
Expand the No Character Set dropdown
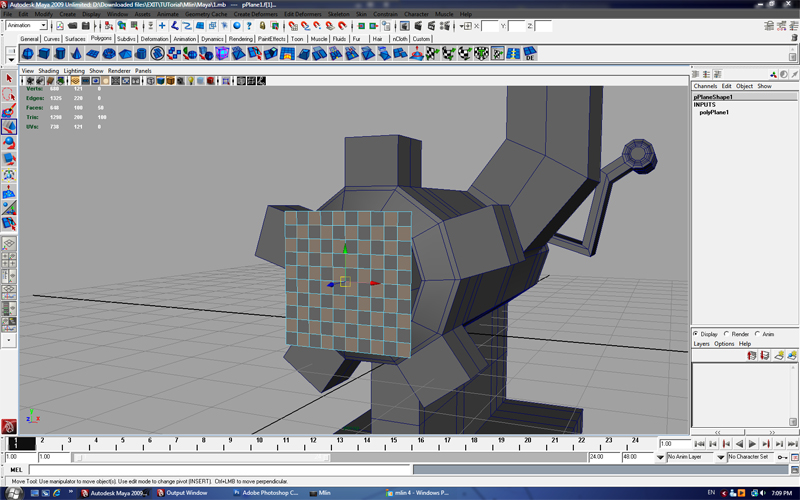click(719, 457)
